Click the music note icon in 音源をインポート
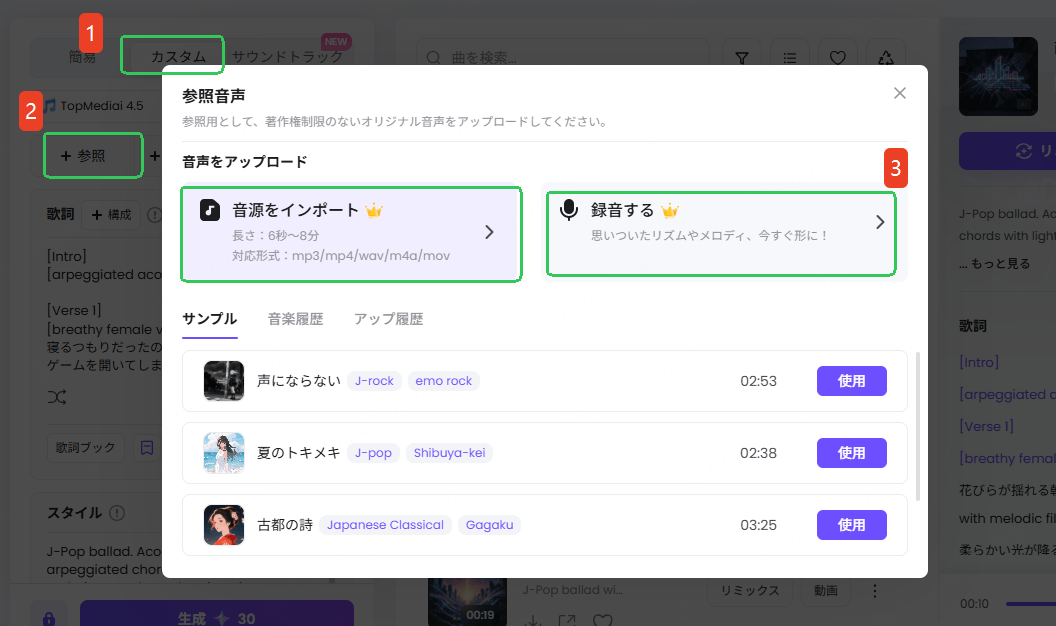Image resolution: width=1056 pixels, height=626 pixels. pyautogui.click(x=210, y=210)
